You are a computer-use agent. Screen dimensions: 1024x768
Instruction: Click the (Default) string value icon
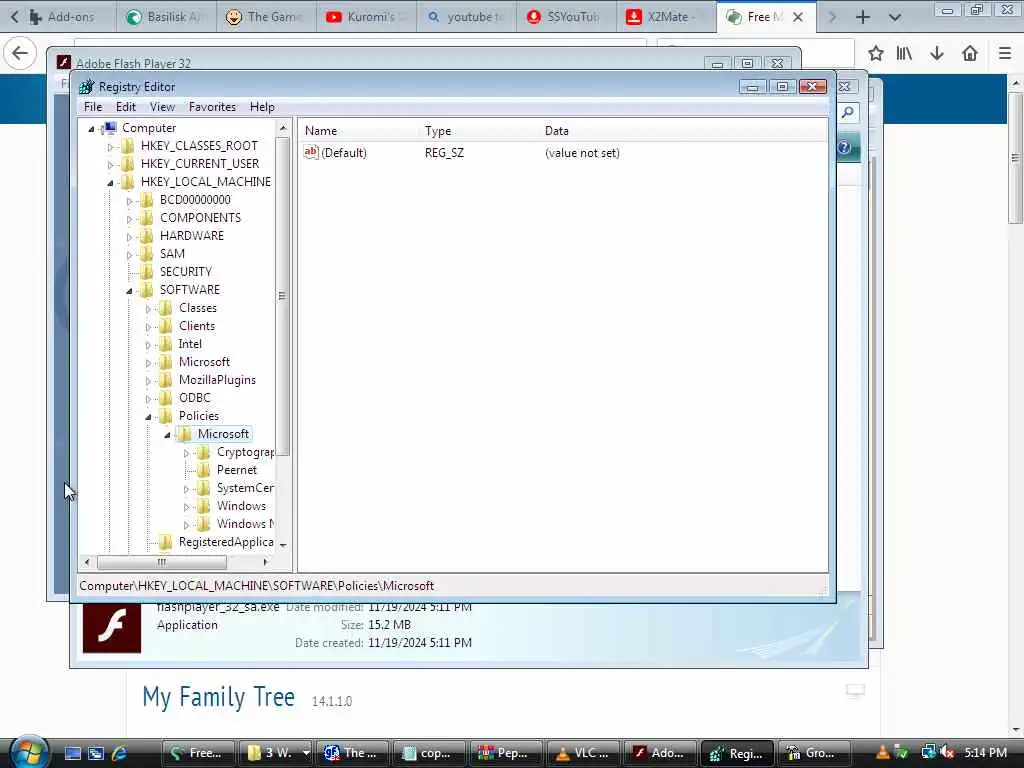pos(311,152)
